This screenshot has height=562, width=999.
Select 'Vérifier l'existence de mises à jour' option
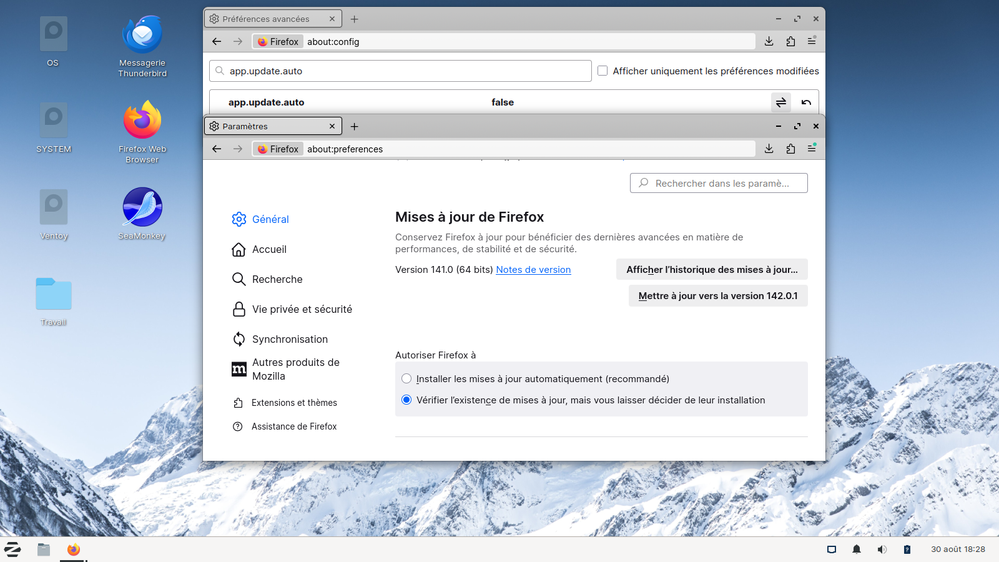pyautogui.click(x=407, y=400)
